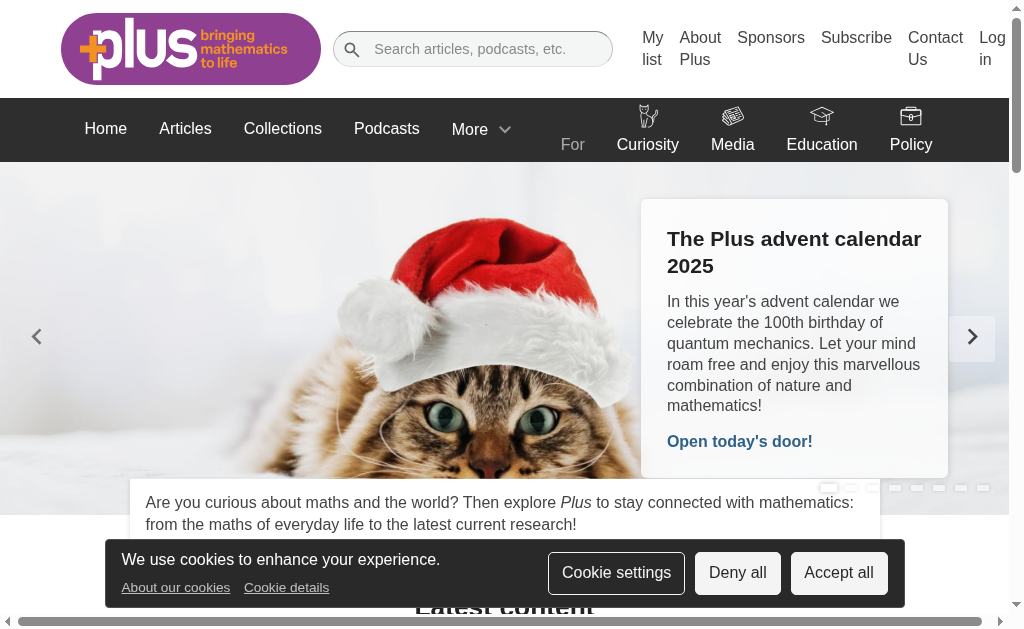Expand the More dropdown menu
This screenshot has width=1024, height=629.
(481, 129)
